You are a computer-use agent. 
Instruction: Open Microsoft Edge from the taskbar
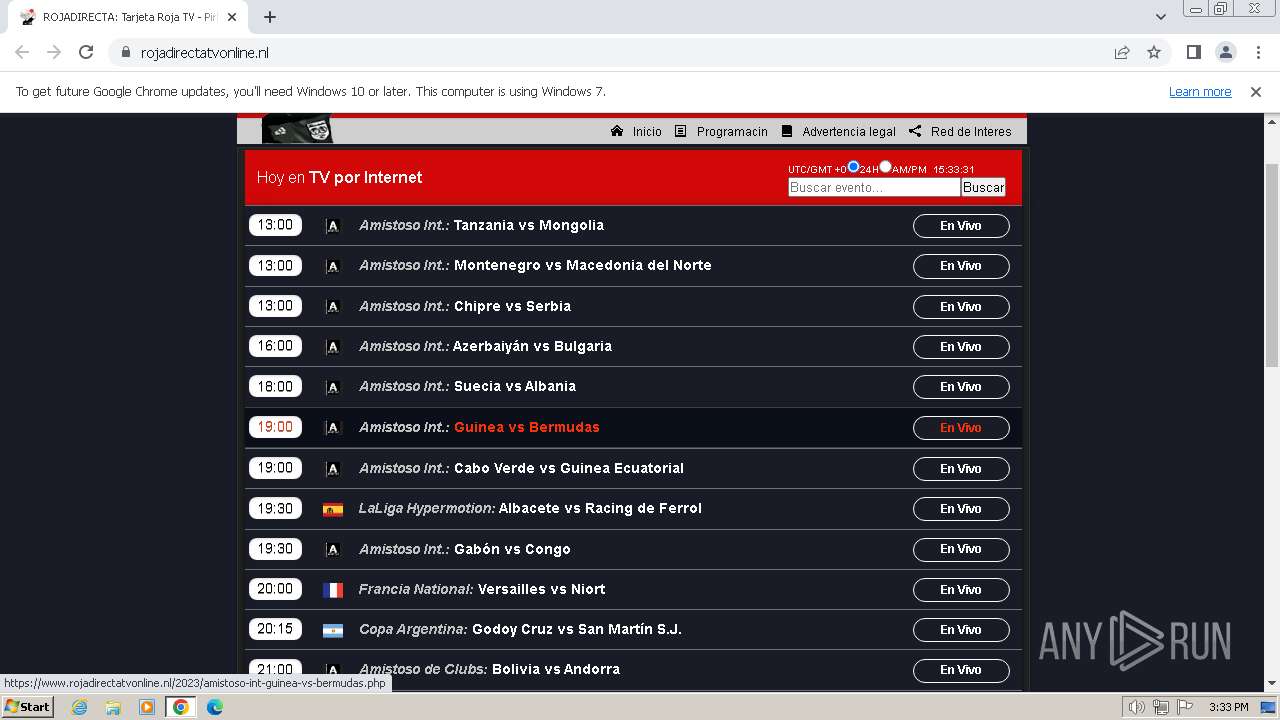tap(214, 707)
